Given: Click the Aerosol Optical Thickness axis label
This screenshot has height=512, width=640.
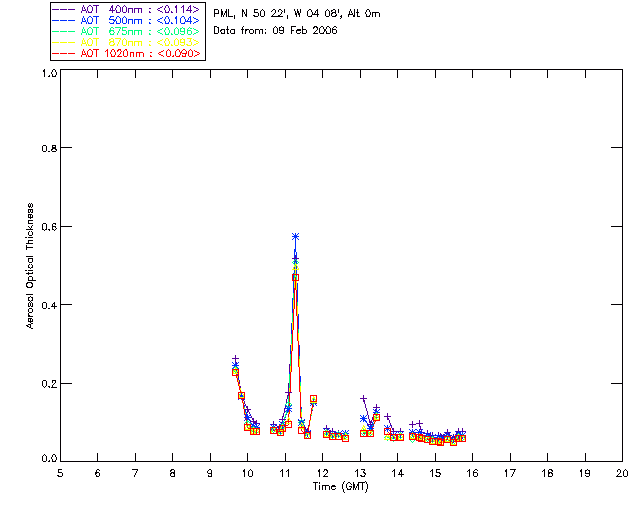Looking at the screenshot, I should (30, 266).
